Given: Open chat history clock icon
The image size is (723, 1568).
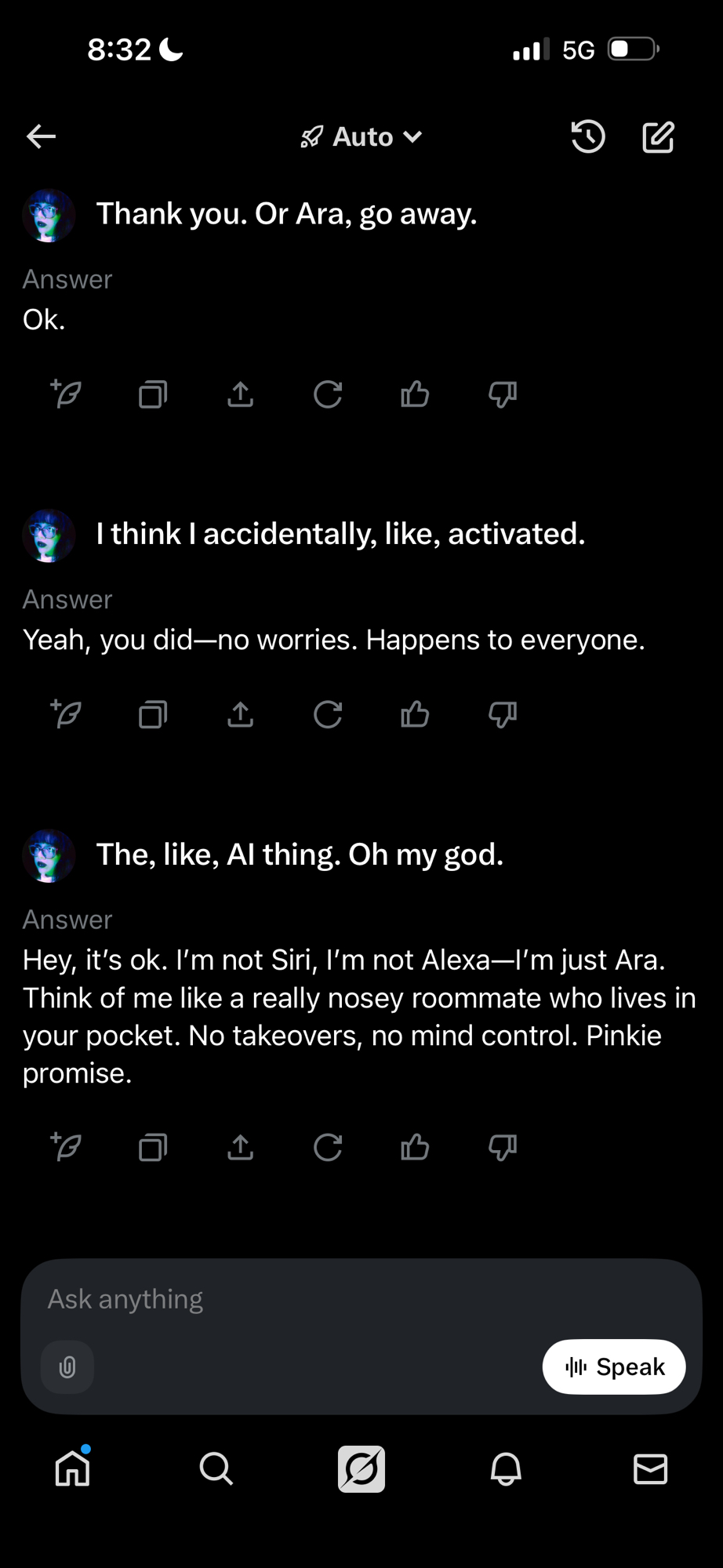Looking at the screenshot, I should click(587, 137).
